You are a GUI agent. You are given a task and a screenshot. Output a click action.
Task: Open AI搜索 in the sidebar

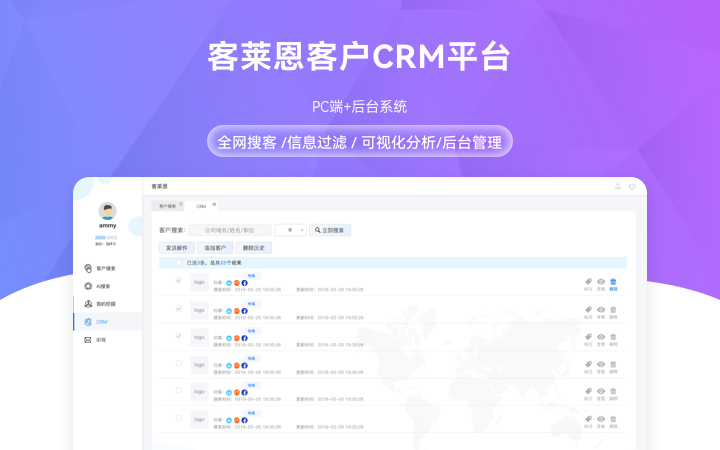coord(97,286)
